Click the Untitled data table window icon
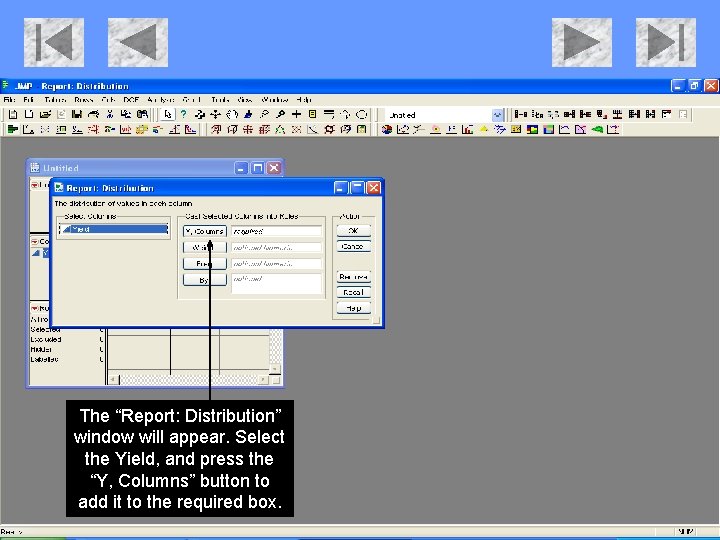 coord(35,168)
